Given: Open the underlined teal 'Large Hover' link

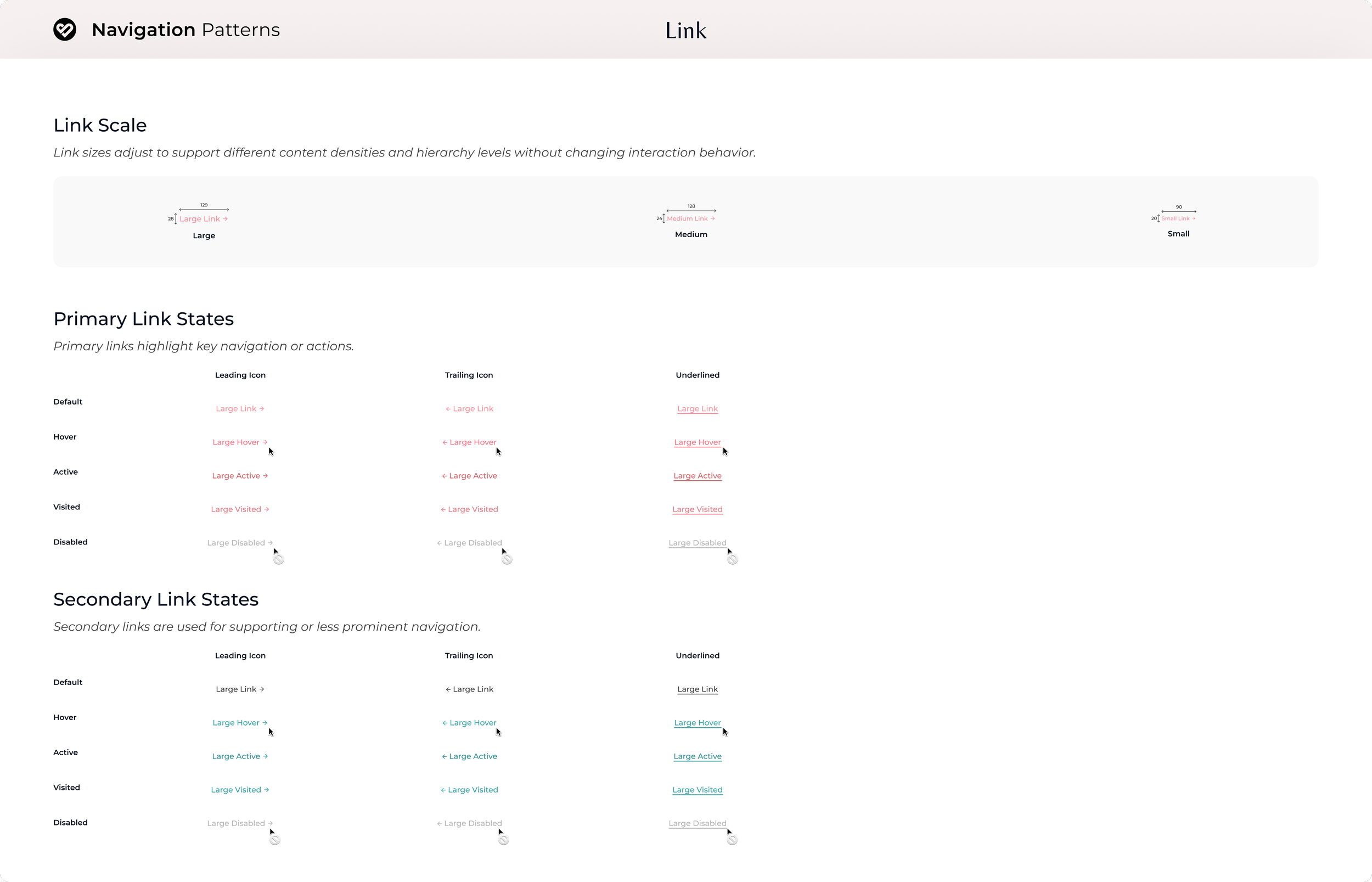Looking at the screenshot, I should (697, 723).
